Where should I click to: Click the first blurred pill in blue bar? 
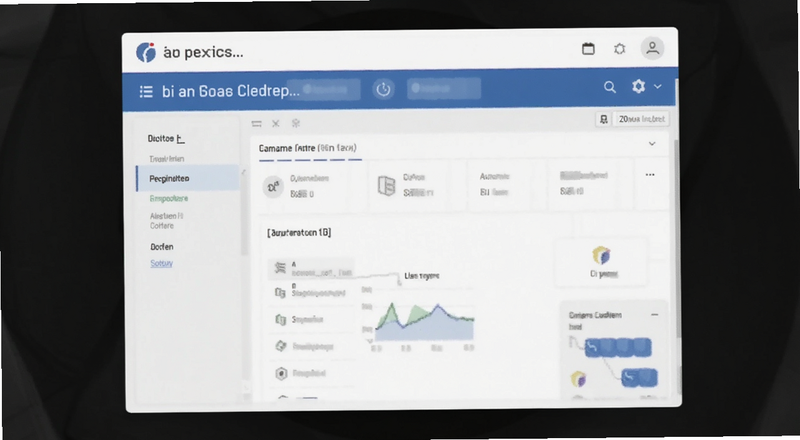click(323, 89)
